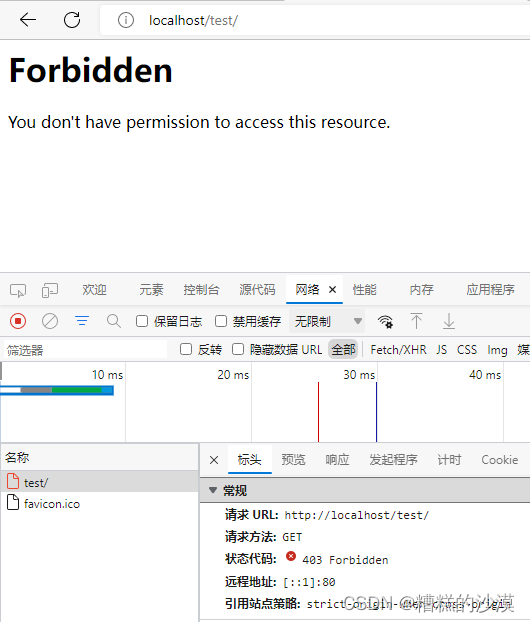Image resolution: width=530 pixels, height=622 pixels.
Task: View site information via the info icon
Action: pos(126,20)
